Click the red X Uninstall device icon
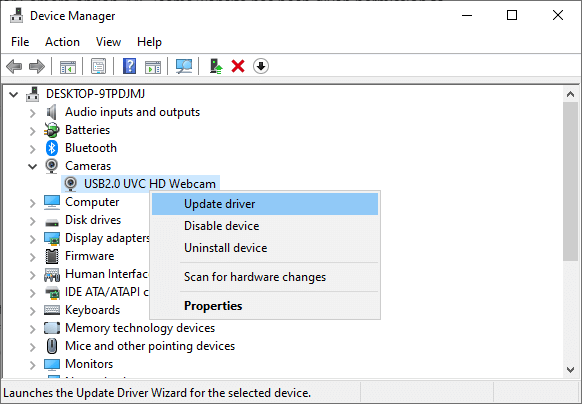 (x=238, y=66)
